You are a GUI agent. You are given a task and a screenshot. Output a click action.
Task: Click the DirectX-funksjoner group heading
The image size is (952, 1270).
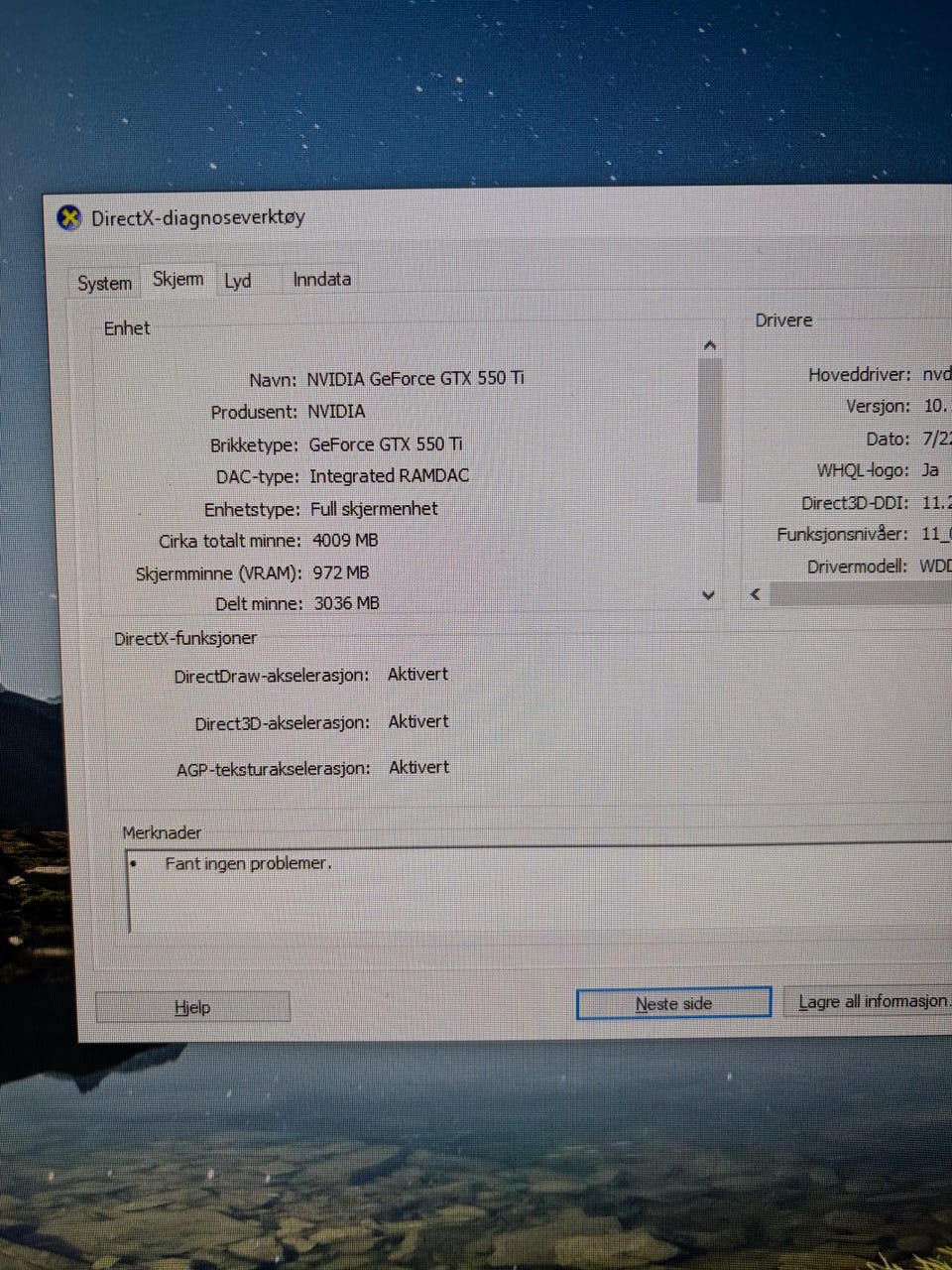185,638
